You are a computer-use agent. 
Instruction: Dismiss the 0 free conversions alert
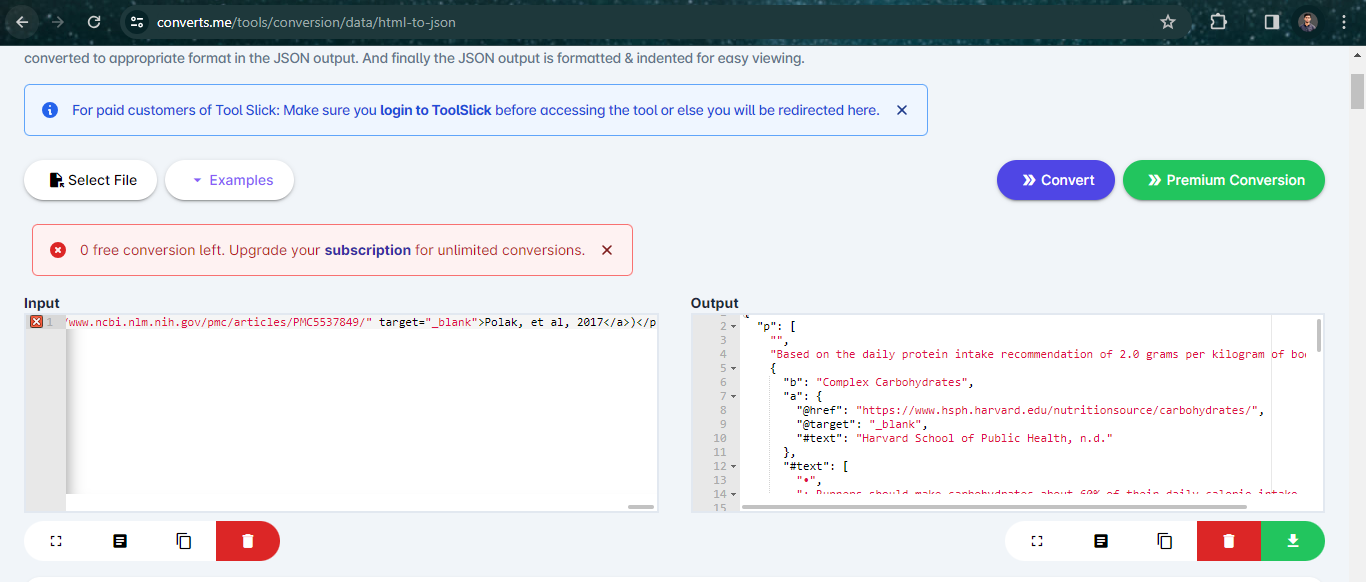click(607, 250)
